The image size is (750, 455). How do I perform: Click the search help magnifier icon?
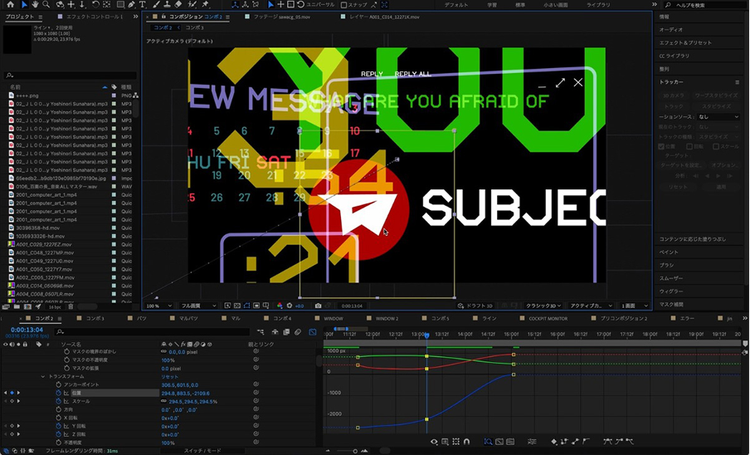(668, 5)
